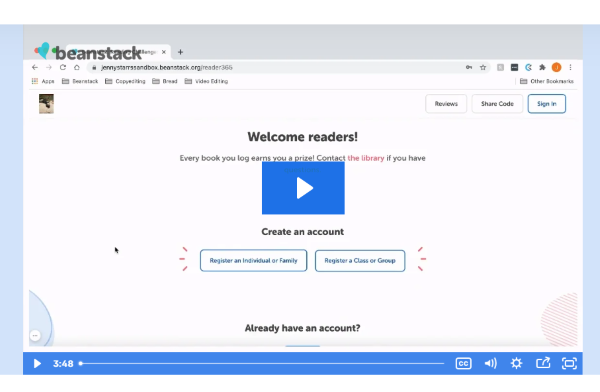Image resolution: width=600 pixels, height=392 pixels.
Task: Open a new tab with the plus icon
Action: point(180,52)
